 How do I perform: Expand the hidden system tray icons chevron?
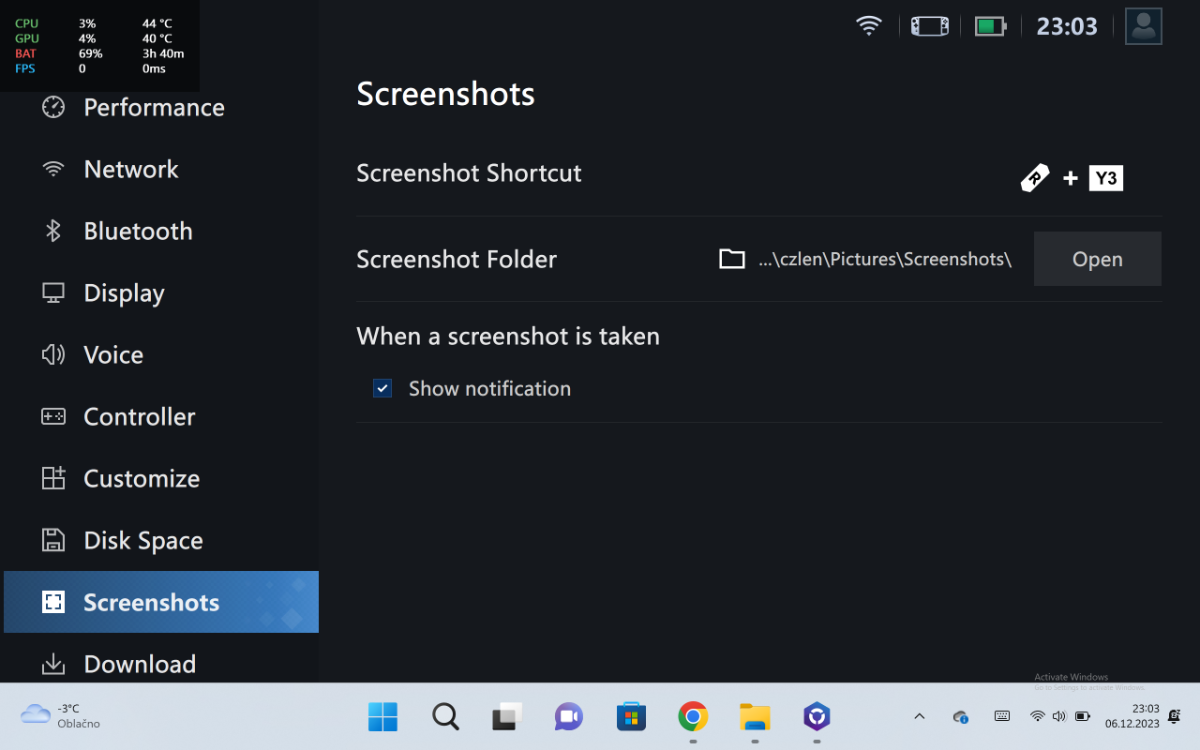(x=920, y=716)
